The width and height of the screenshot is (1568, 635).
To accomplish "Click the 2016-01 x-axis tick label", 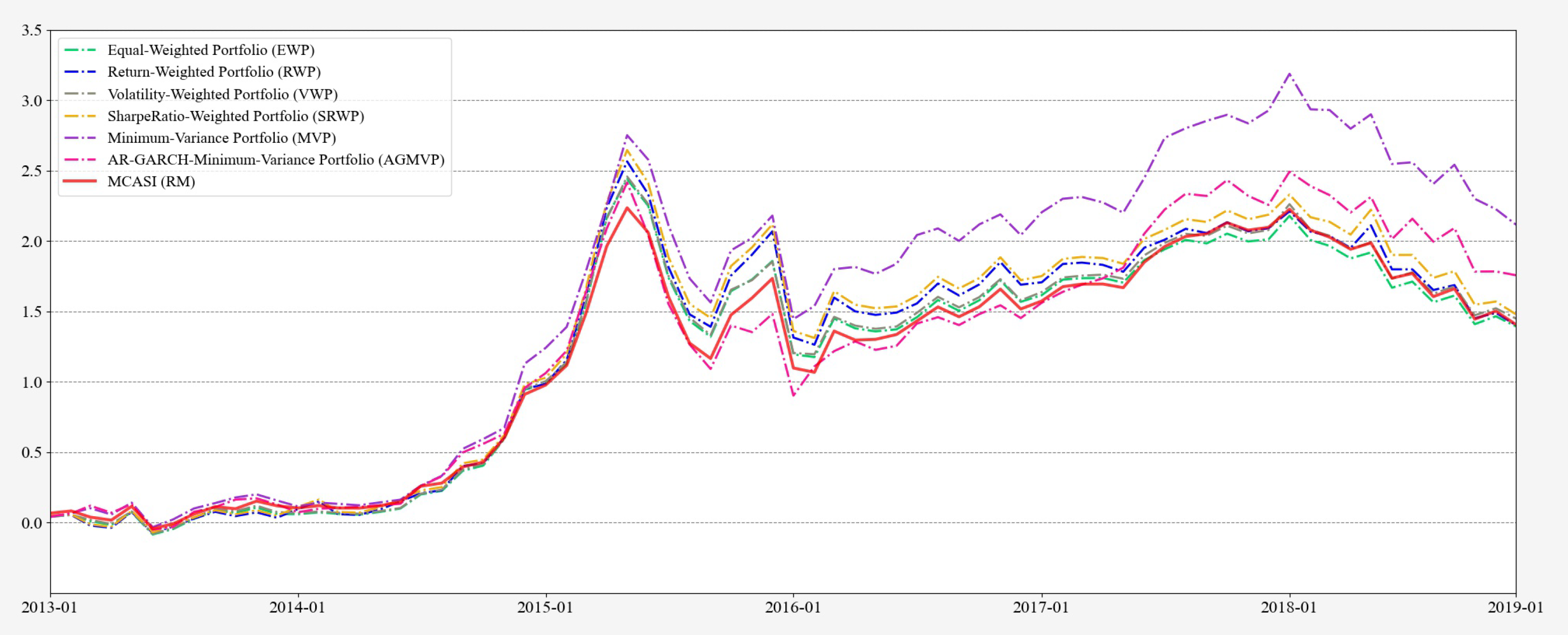I will click(x=793, y=608).
